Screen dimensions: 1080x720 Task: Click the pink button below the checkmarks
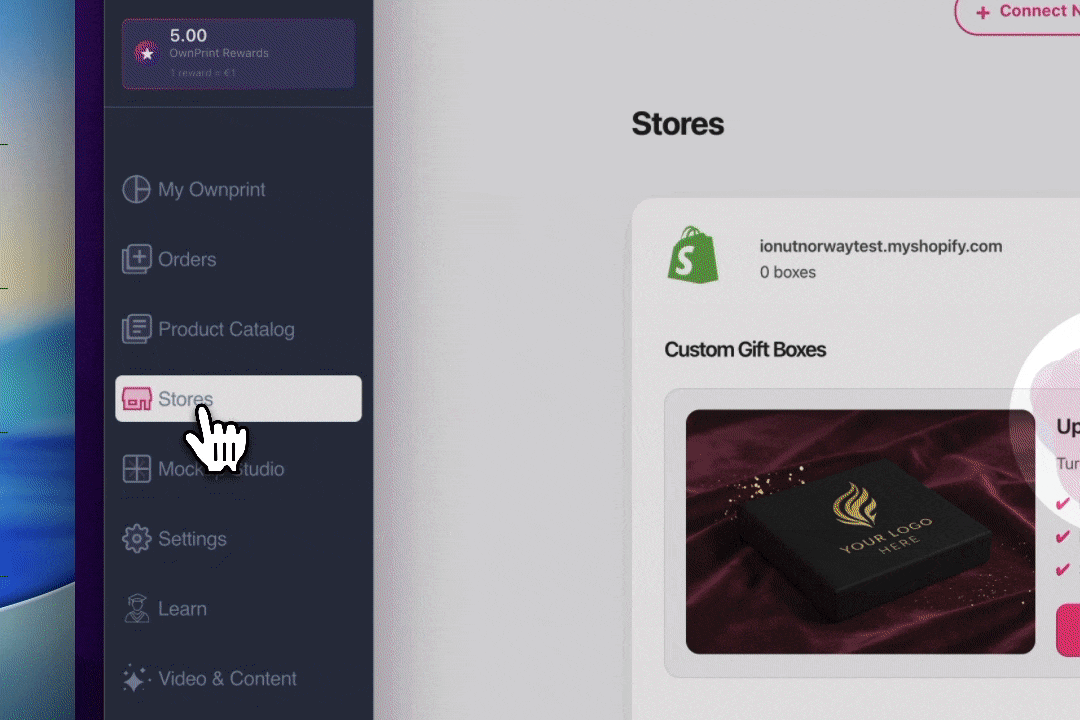(1068, 630)
